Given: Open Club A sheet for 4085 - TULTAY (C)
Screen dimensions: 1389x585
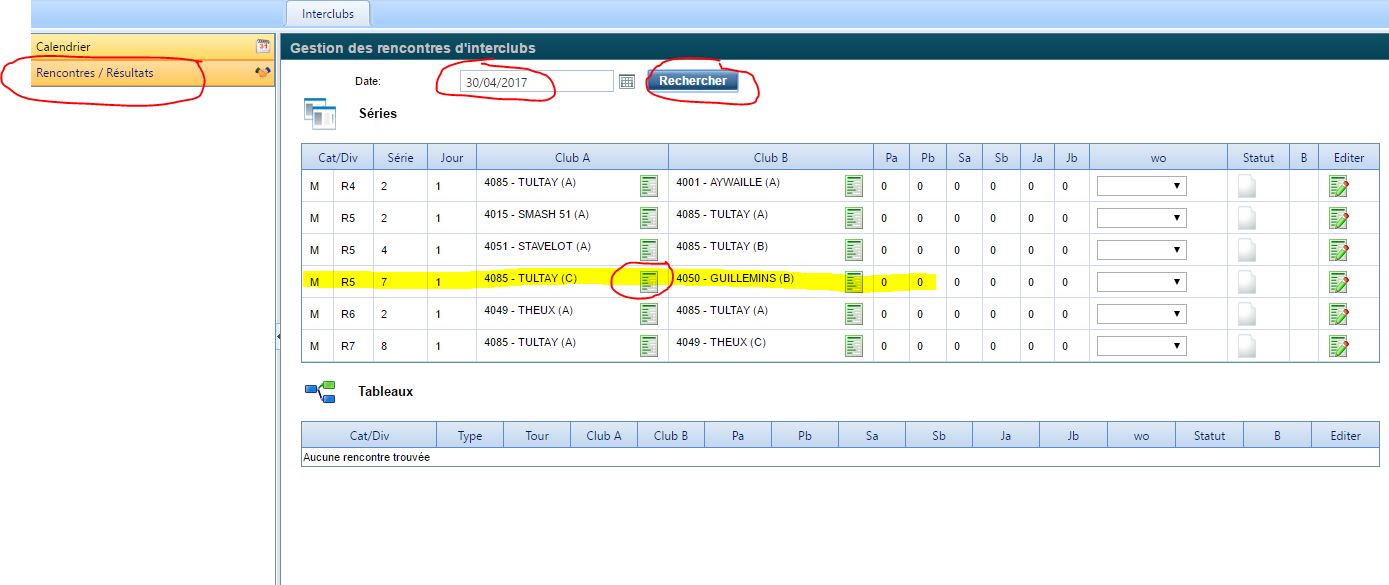Looking at the screenshot, I should click(x=649, y=282).
